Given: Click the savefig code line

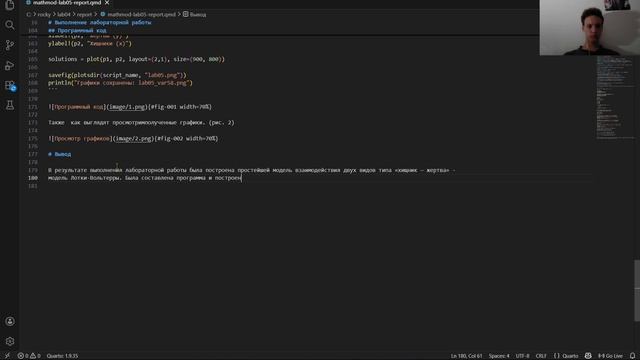Looking at the screenshot, I should [x=117, y=75].
